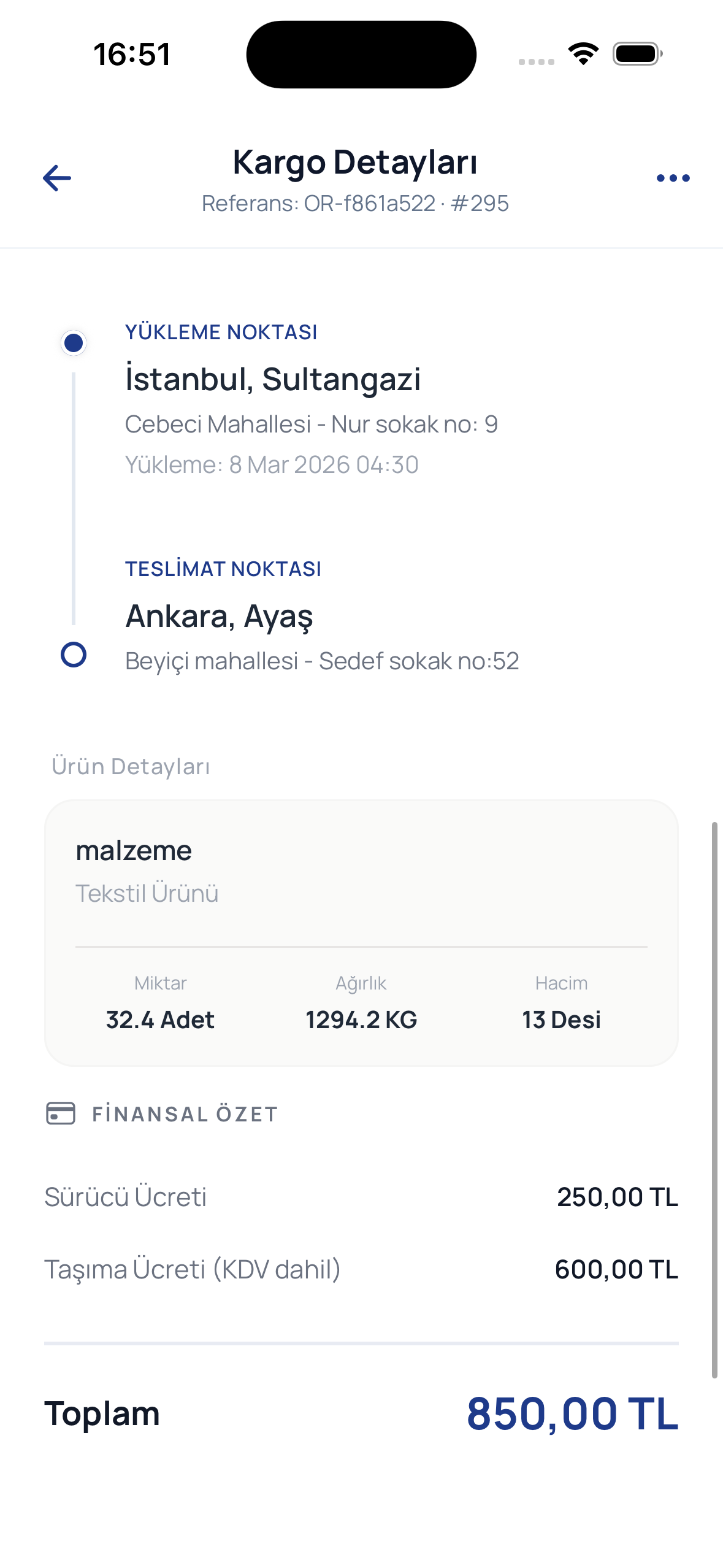Image resolution: width=723 pixels, height=1568 pixels.
Task: Tap the 13 Desi volume value
Action: pos(561,1020)
